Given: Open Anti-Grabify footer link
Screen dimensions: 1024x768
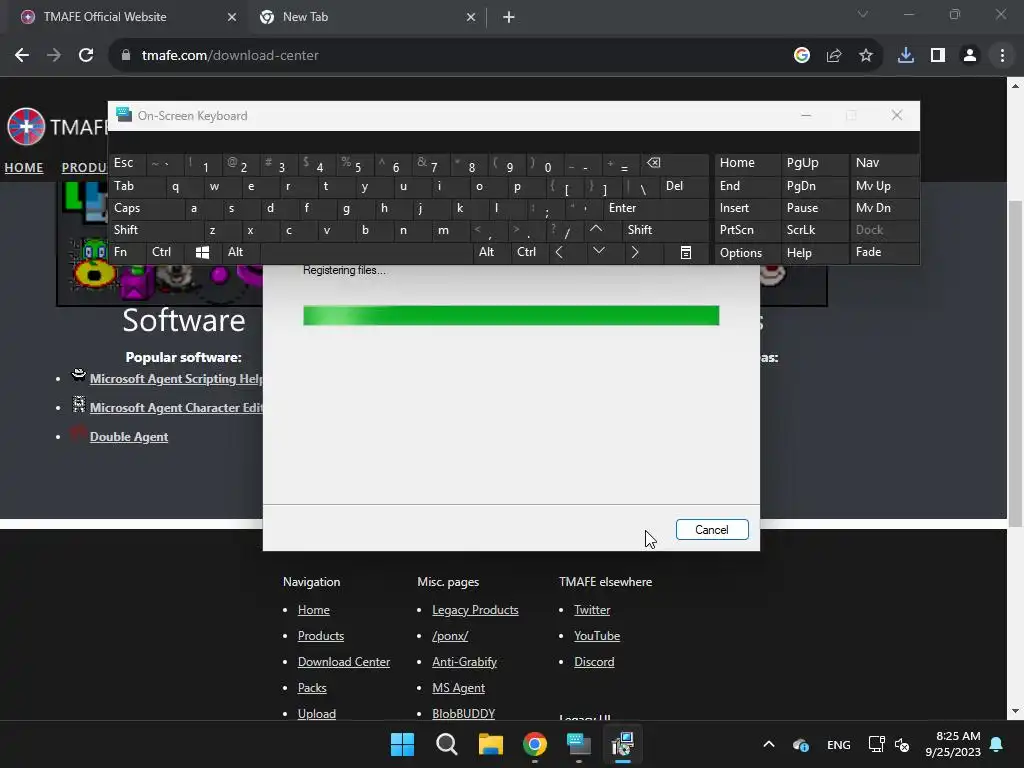Looking at the screenshot, I should pyautogui.click(x=464, y=662).
